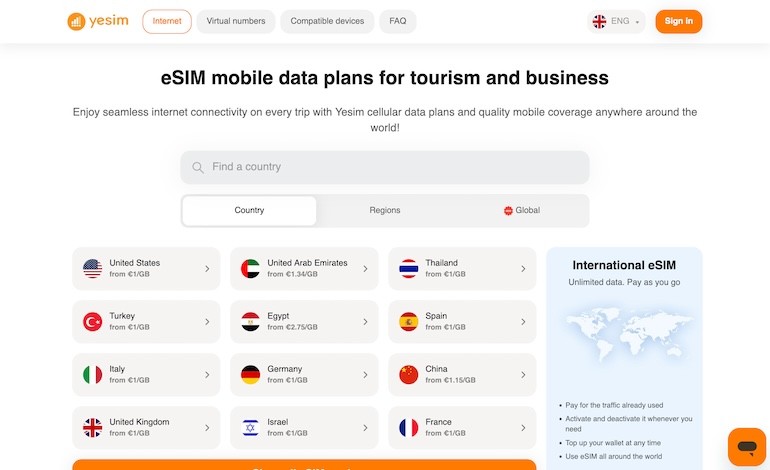
Task: Click the Sign in button
Action: [x=678, y=21]
